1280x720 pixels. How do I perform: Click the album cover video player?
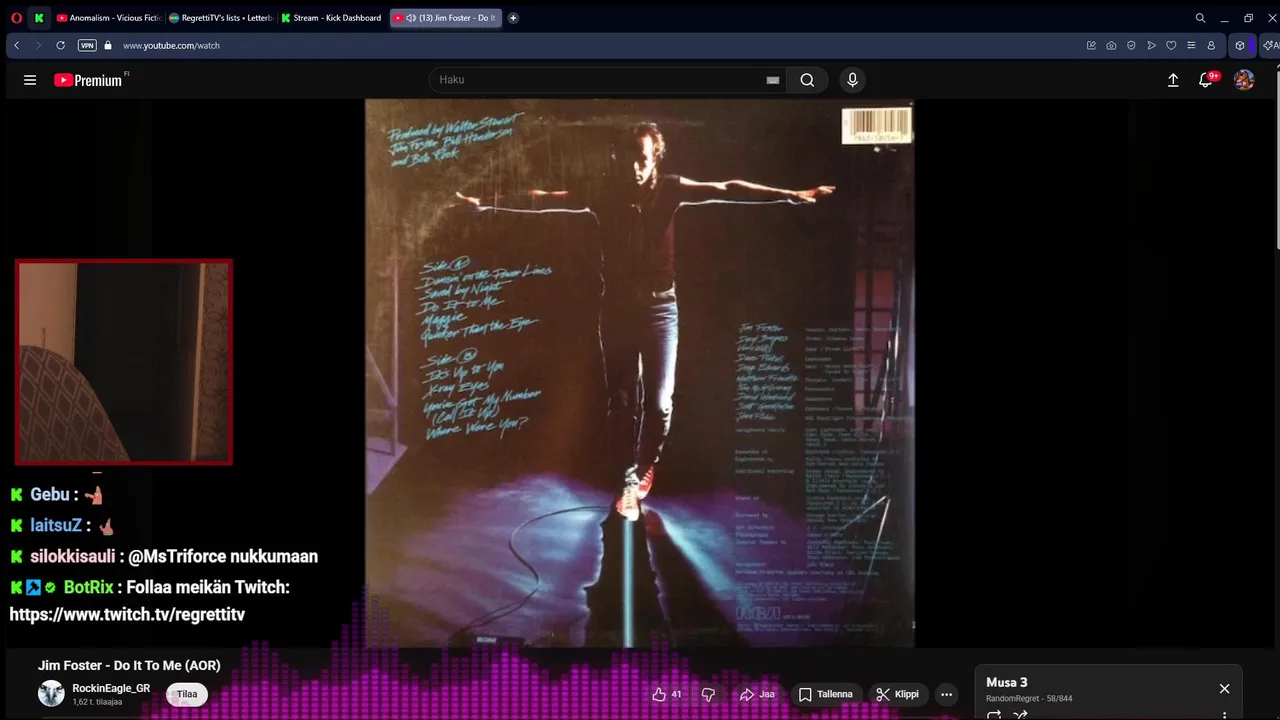639,373
